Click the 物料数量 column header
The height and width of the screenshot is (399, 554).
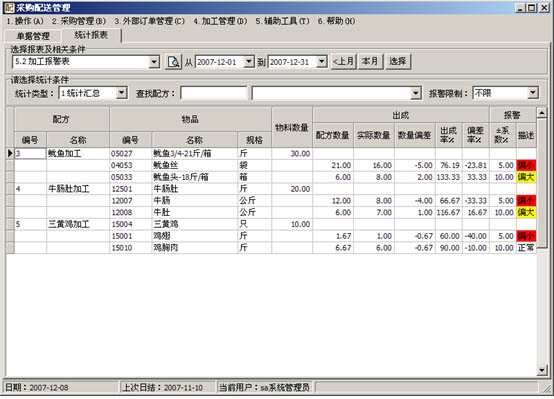[292, 128]
